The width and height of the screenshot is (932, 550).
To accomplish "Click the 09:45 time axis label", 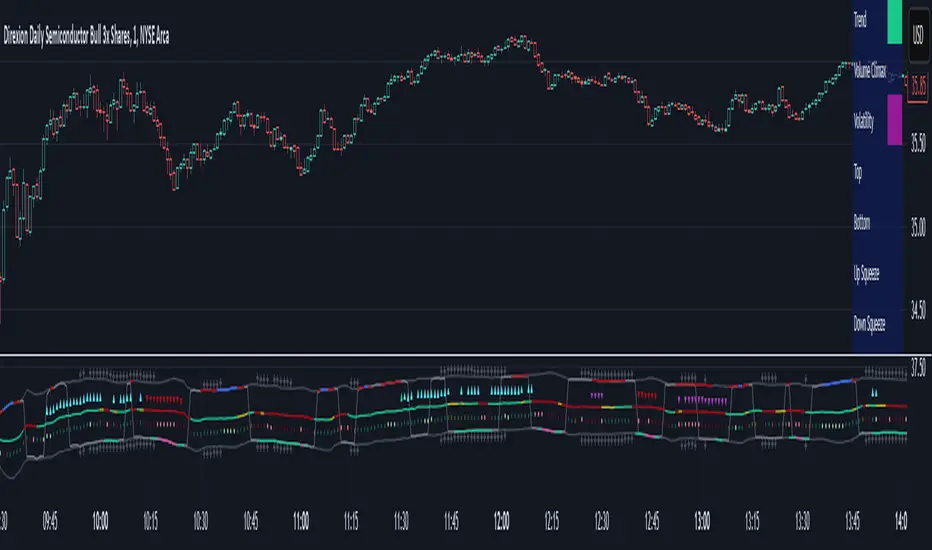I will pyautogui.click(x=50, y=521).
